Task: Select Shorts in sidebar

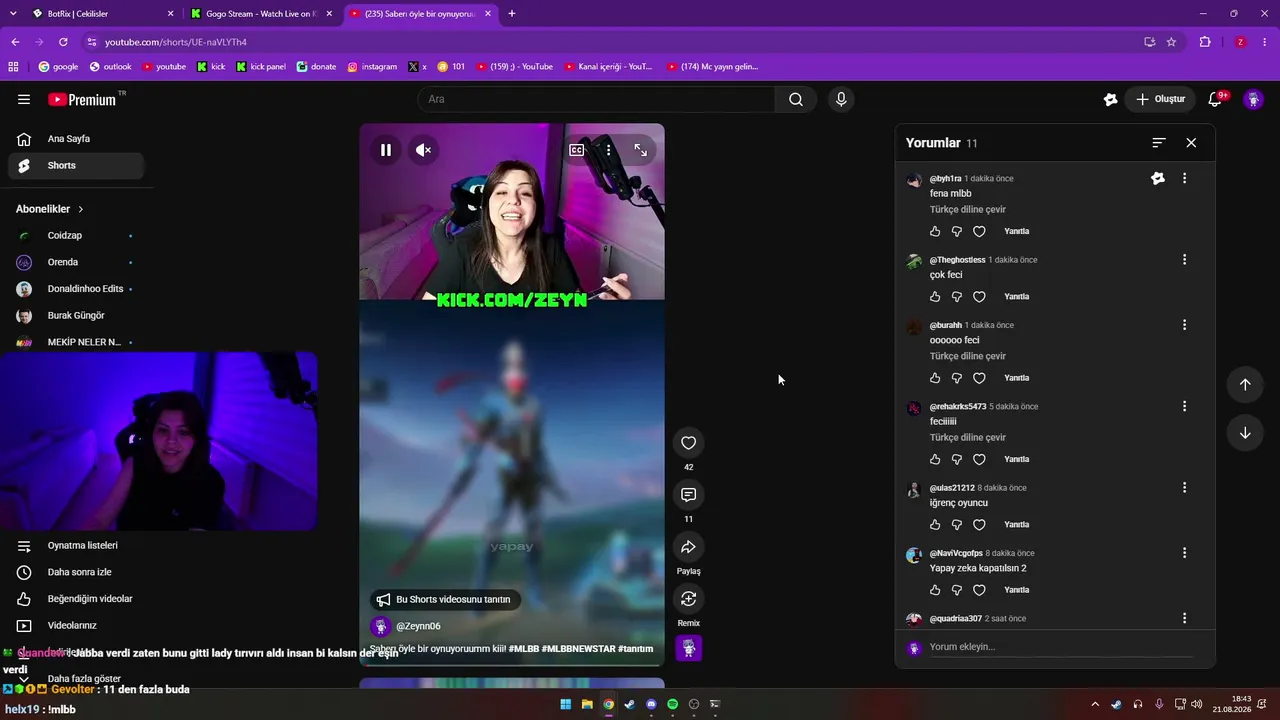Action: tap(76, 166)
